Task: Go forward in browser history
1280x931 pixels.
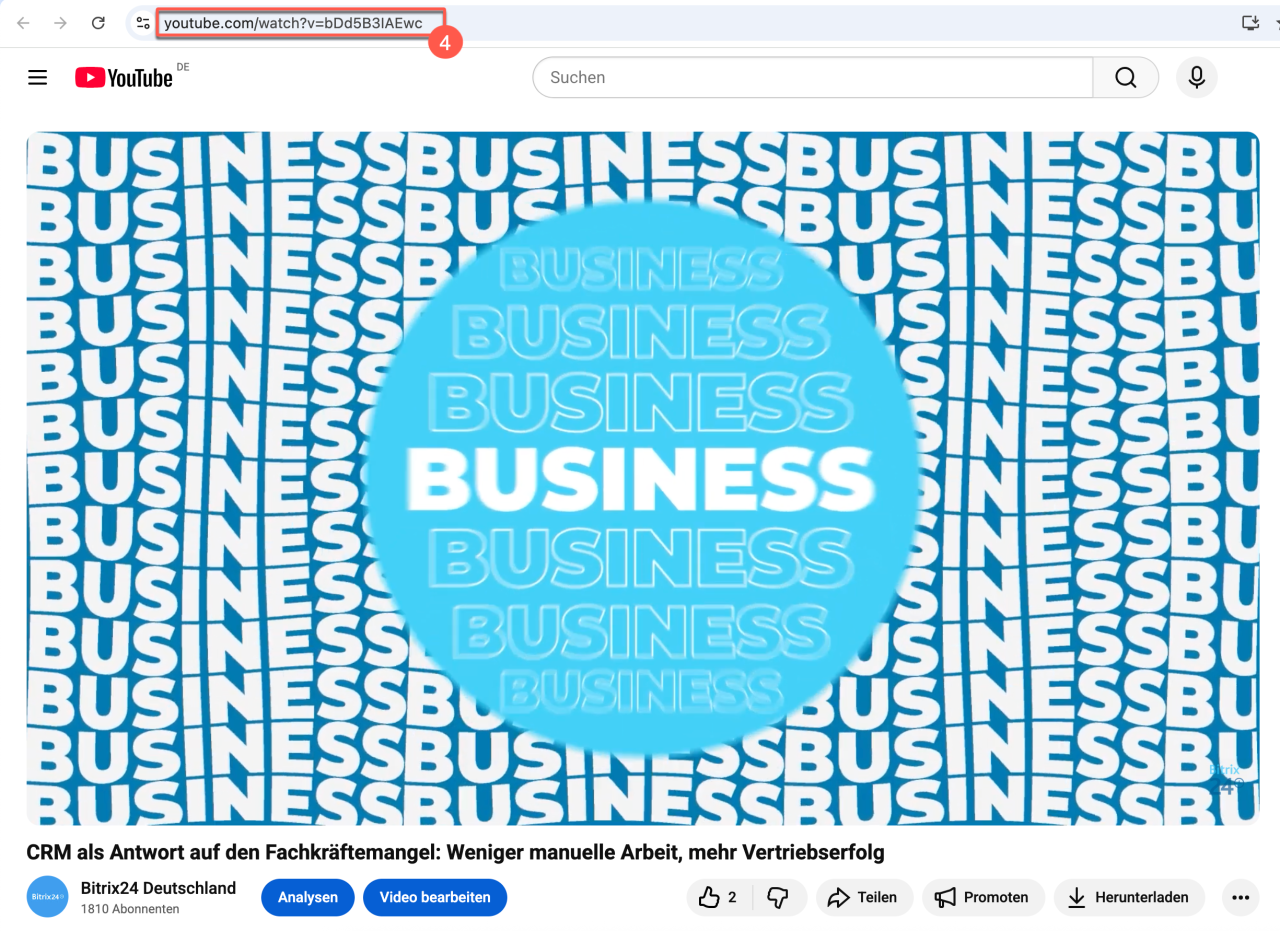Action: (61, 23)
